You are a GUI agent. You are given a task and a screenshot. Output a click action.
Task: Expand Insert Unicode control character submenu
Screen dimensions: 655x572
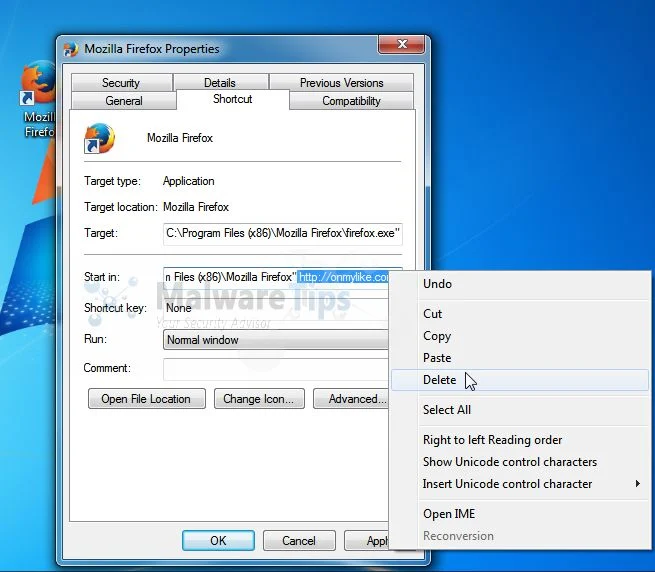tap(520, 484)
